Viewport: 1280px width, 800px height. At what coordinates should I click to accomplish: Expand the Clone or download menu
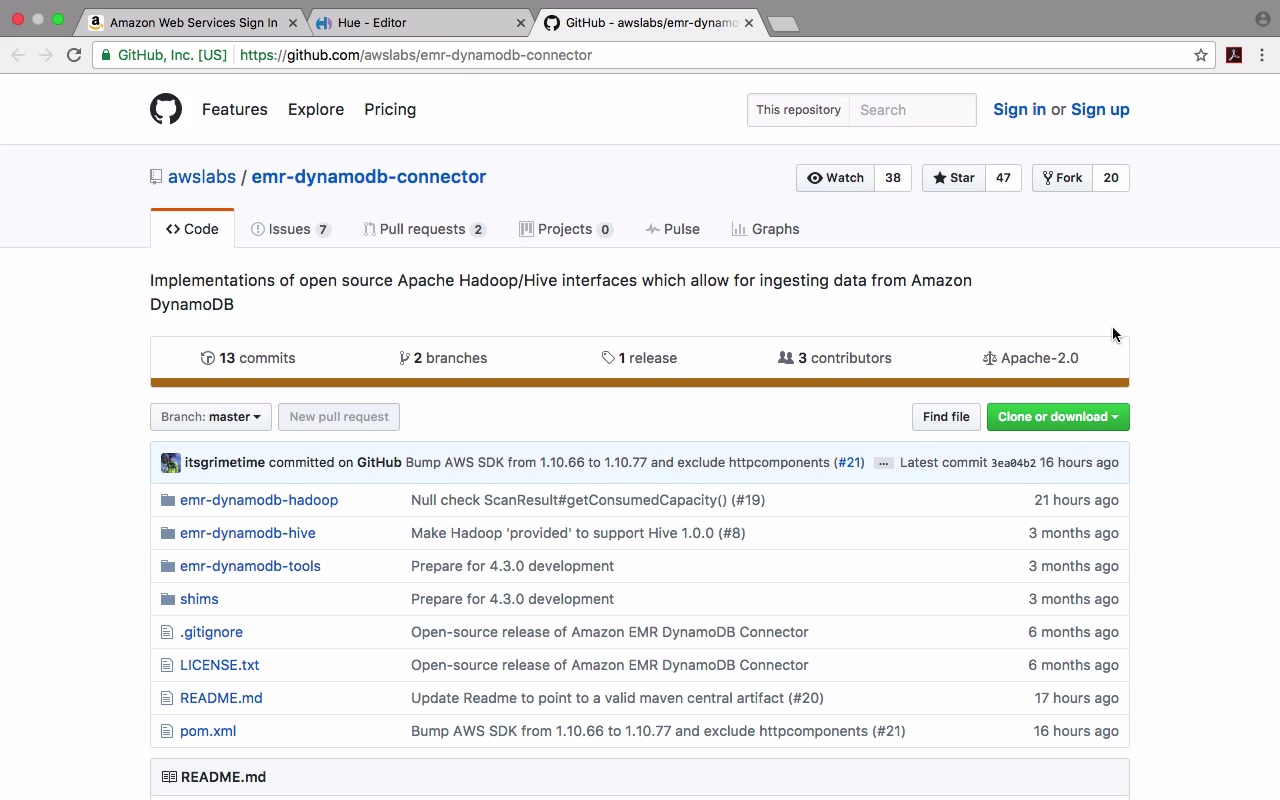1057,417
